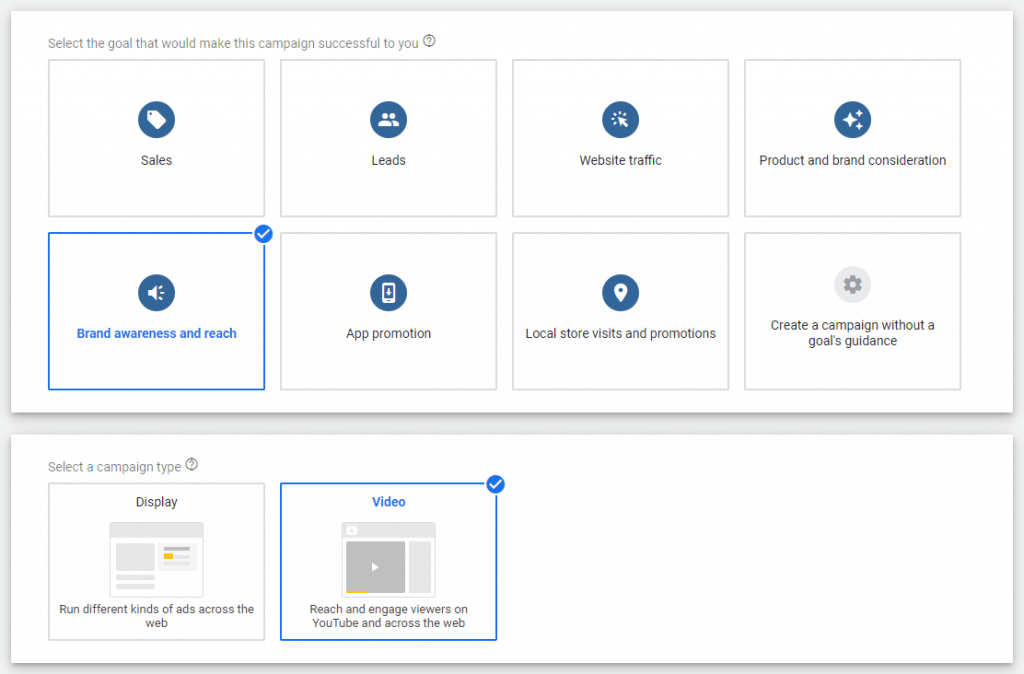Click the Website traffic cursor icon
Image resolution: width=1024 pixels, height=674 pixels.
pos(620,120)
